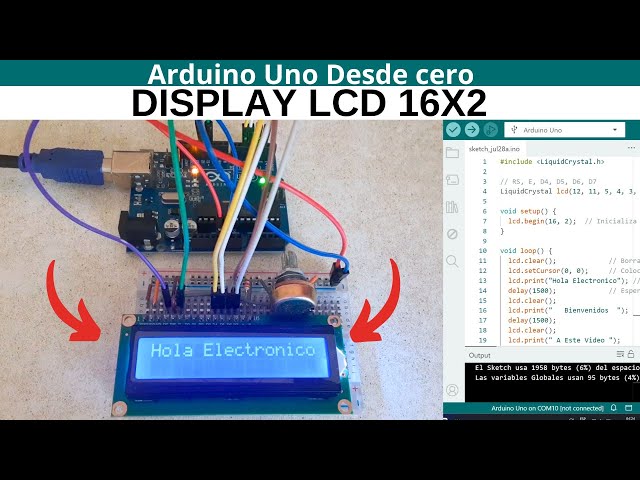This screenshot has height=480, width=640.
Task: Open the Search magnifier in sidebar
Action: tap(452, 261)
